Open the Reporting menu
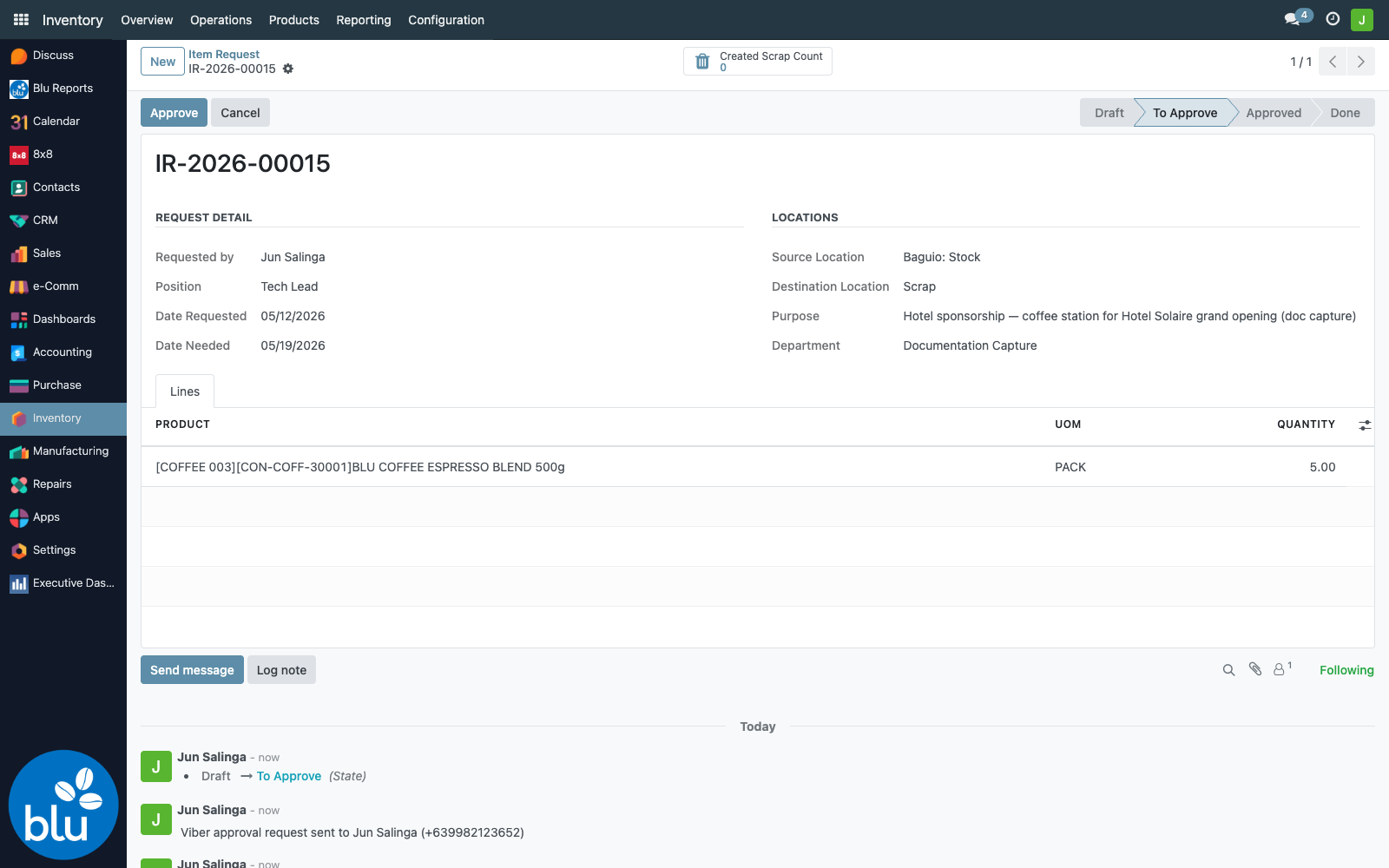Screen dimensions: 1389x868 point(364,20)
